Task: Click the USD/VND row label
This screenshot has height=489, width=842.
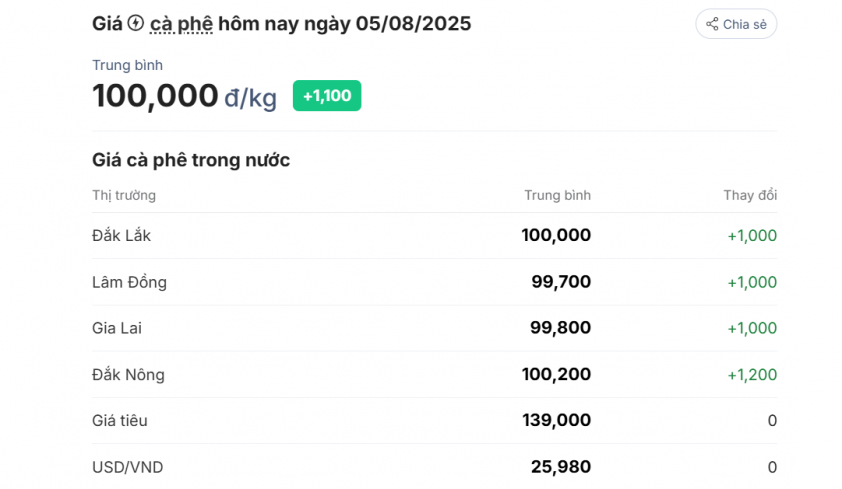Action: 127,468
